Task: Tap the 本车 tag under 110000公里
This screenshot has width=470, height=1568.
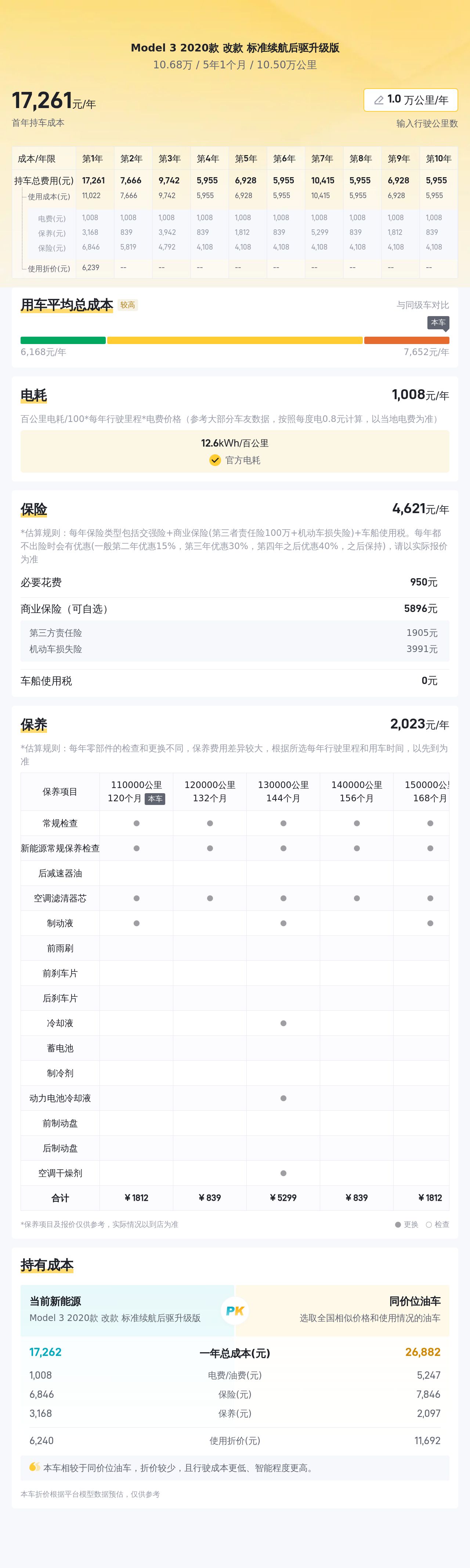Action: pos(155,799)
